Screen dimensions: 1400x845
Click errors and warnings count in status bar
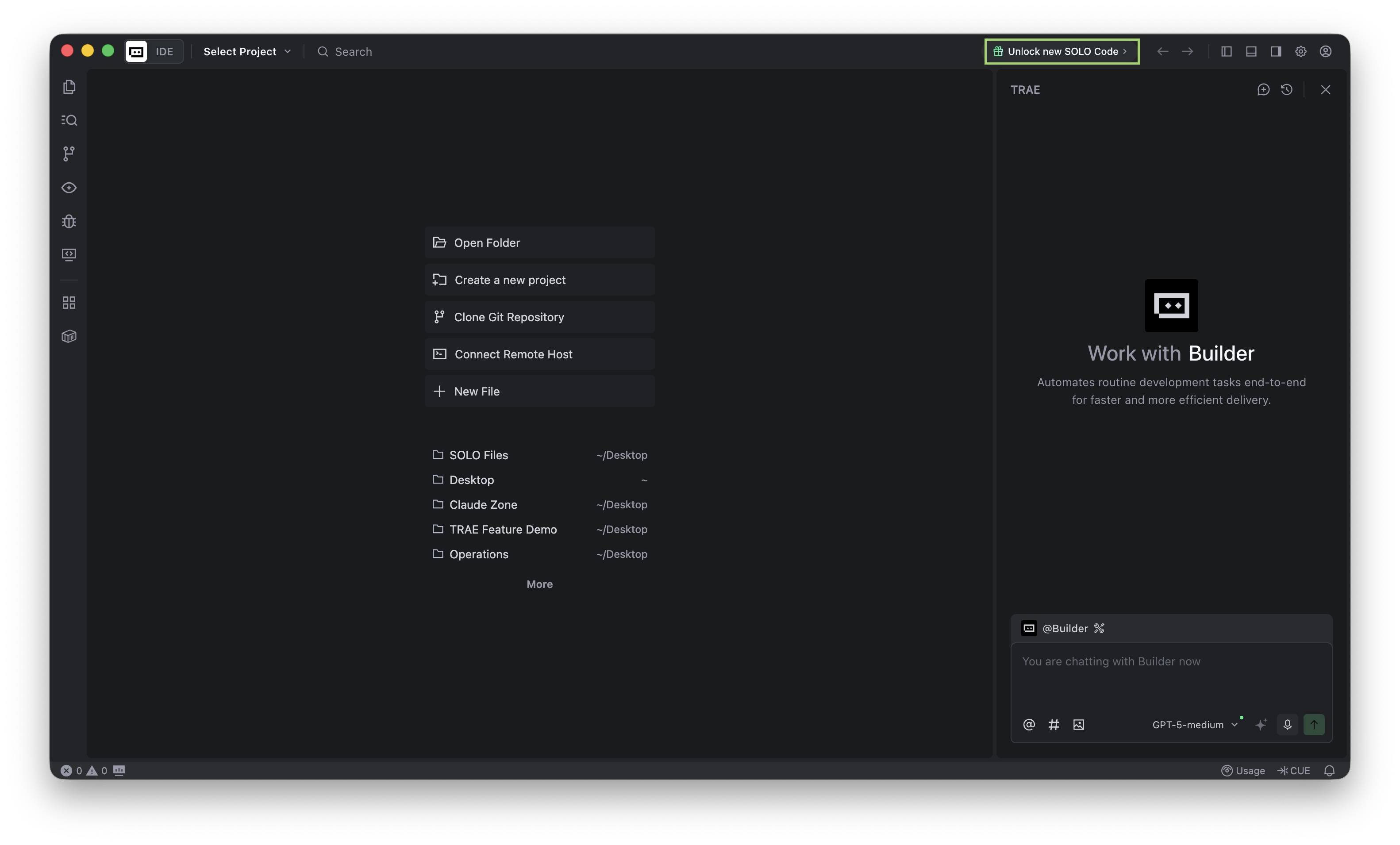(84, 771)
